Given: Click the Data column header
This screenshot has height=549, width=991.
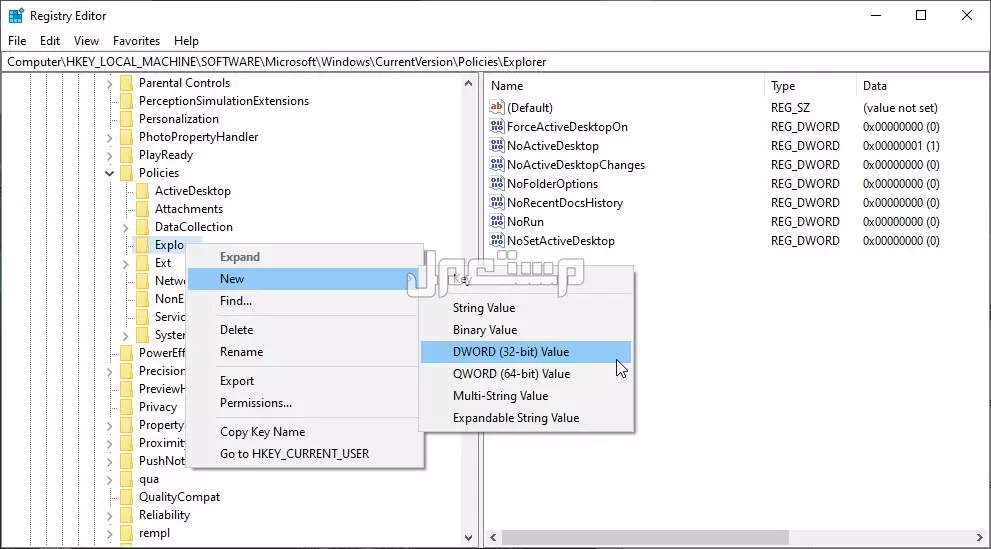Looking at the screenshot, I should 922,86.
